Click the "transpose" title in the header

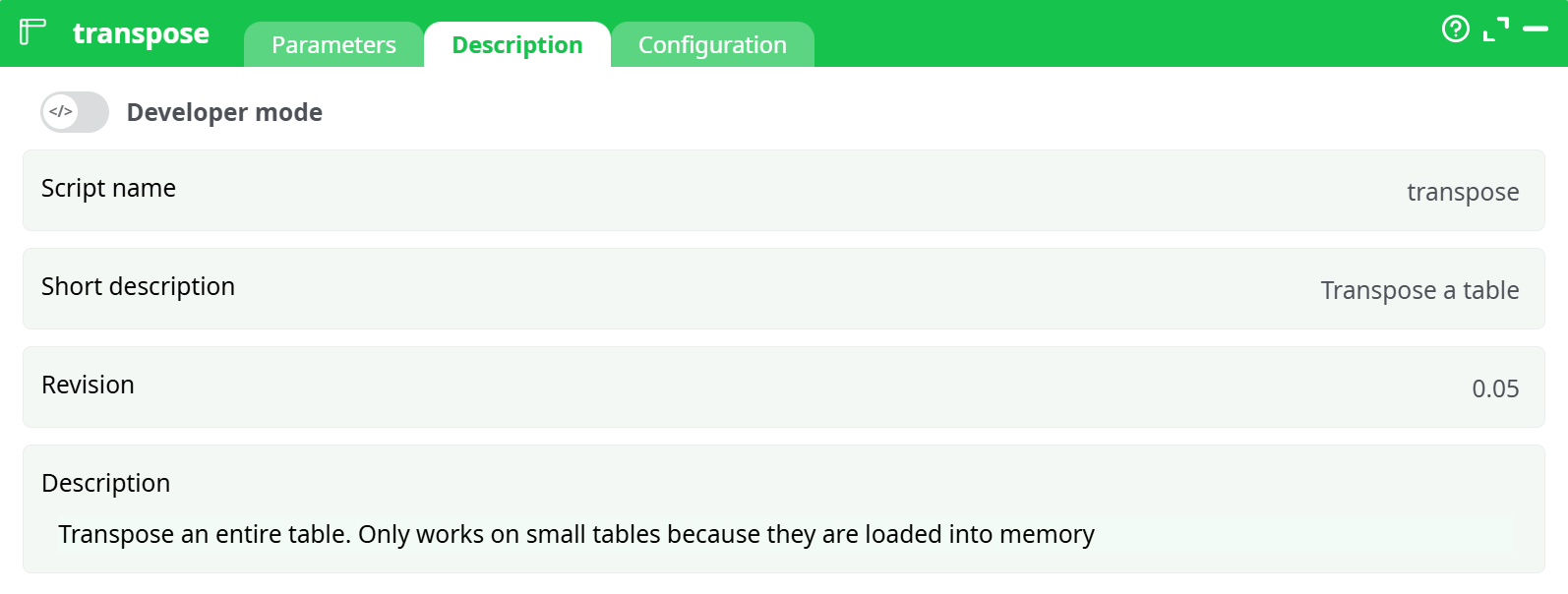coord(141,33)
